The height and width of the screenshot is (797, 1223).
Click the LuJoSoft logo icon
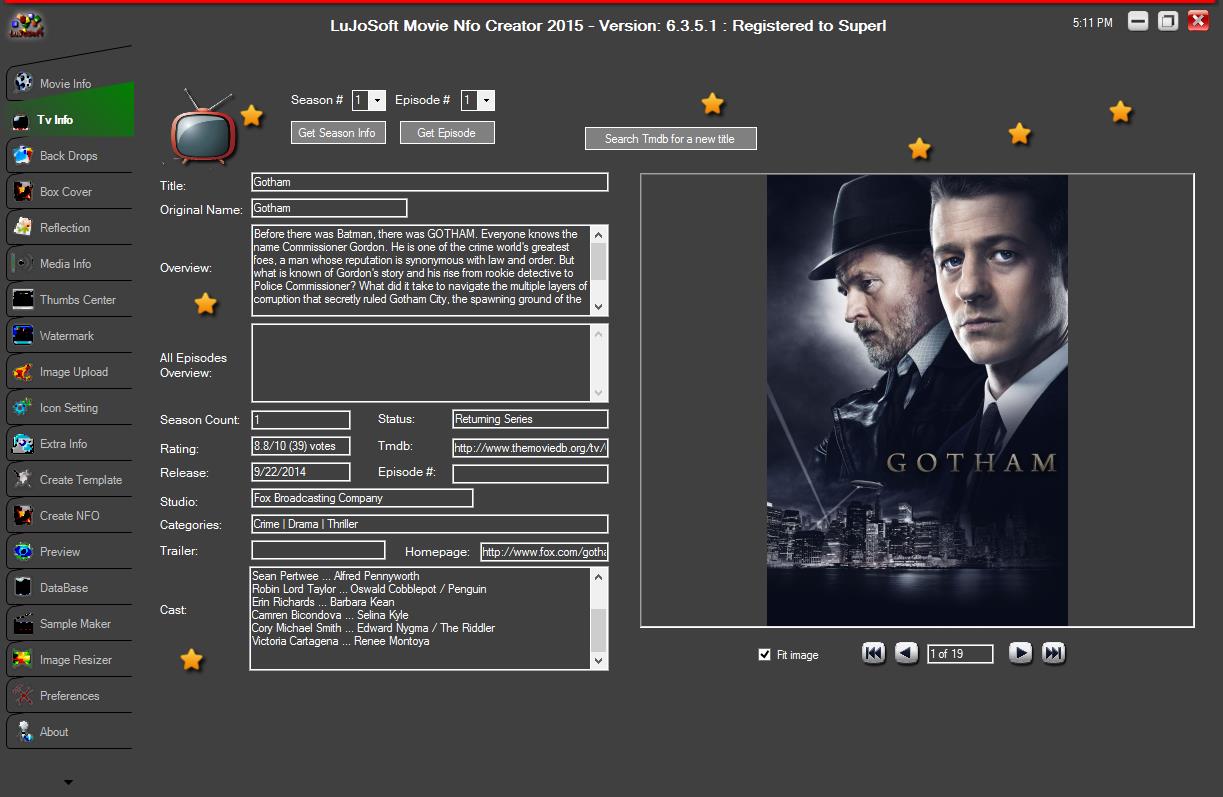point(27,24)
